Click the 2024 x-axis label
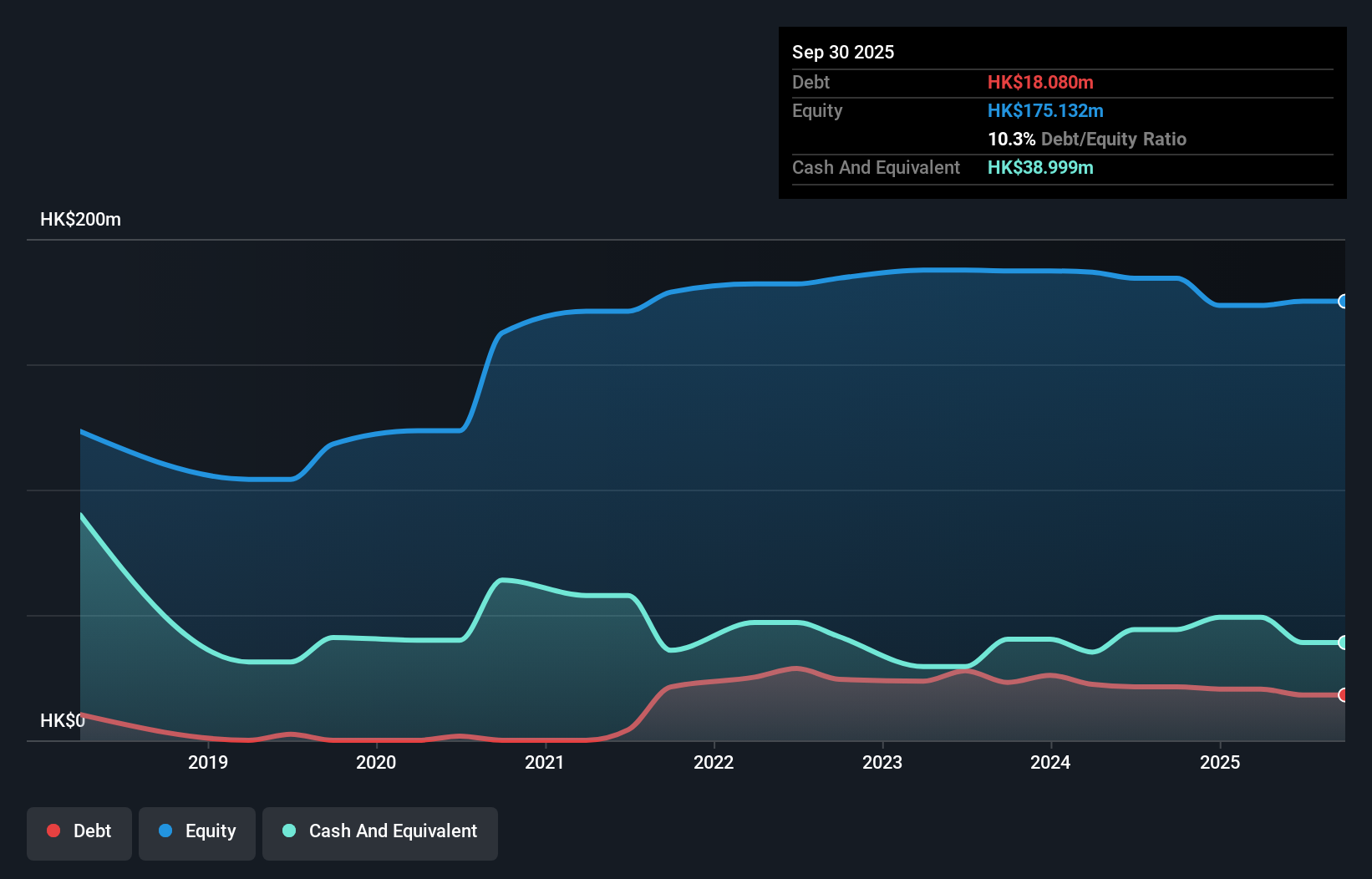This screenshot has height=879, width=1372. tap(1050, 762)
